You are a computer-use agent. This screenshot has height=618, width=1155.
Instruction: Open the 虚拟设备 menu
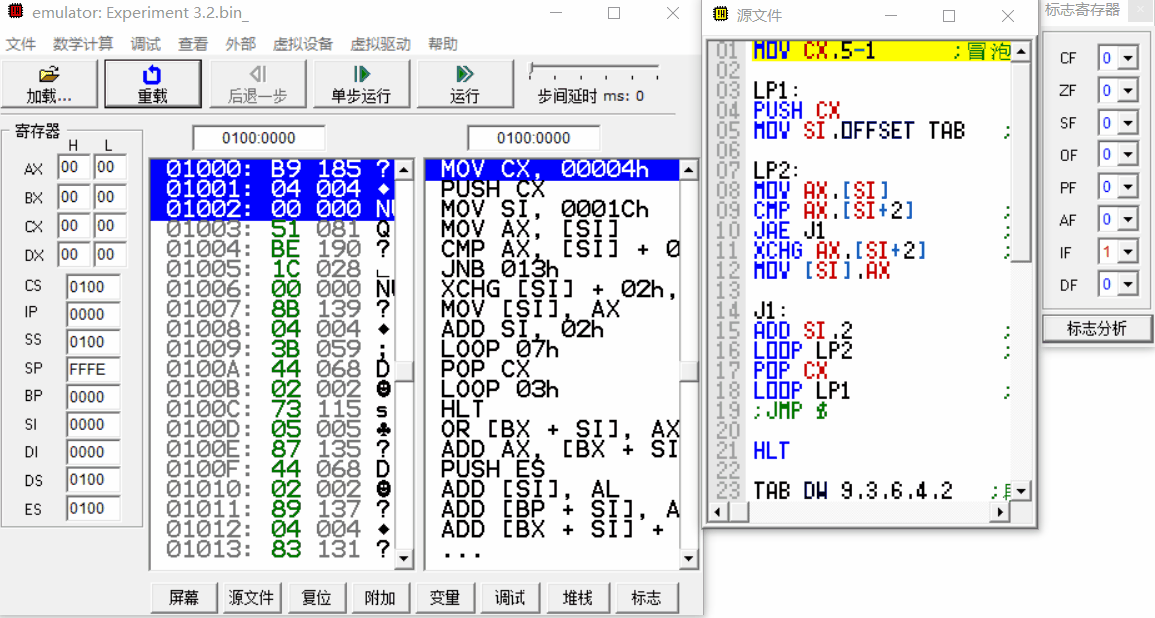[x=302, y=44]
